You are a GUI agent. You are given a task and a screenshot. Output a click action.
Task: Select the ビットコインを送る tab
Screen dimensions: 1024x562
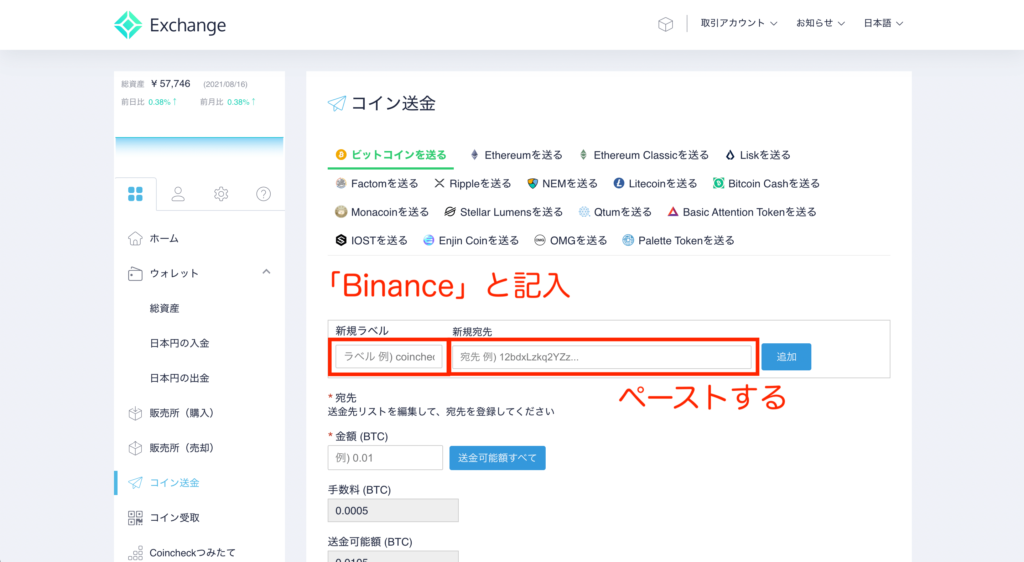click(x=391, y=155)
